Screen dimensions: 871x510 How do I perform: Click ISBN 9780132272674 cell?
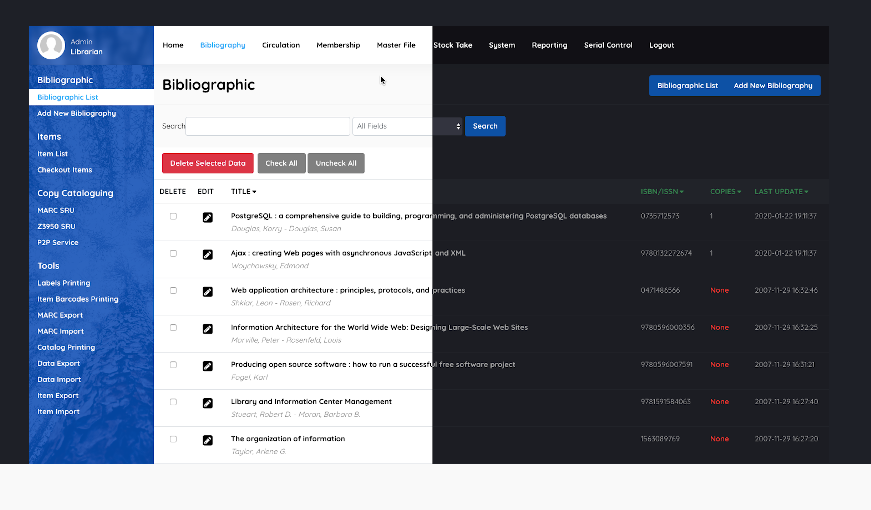click(666, 253)
